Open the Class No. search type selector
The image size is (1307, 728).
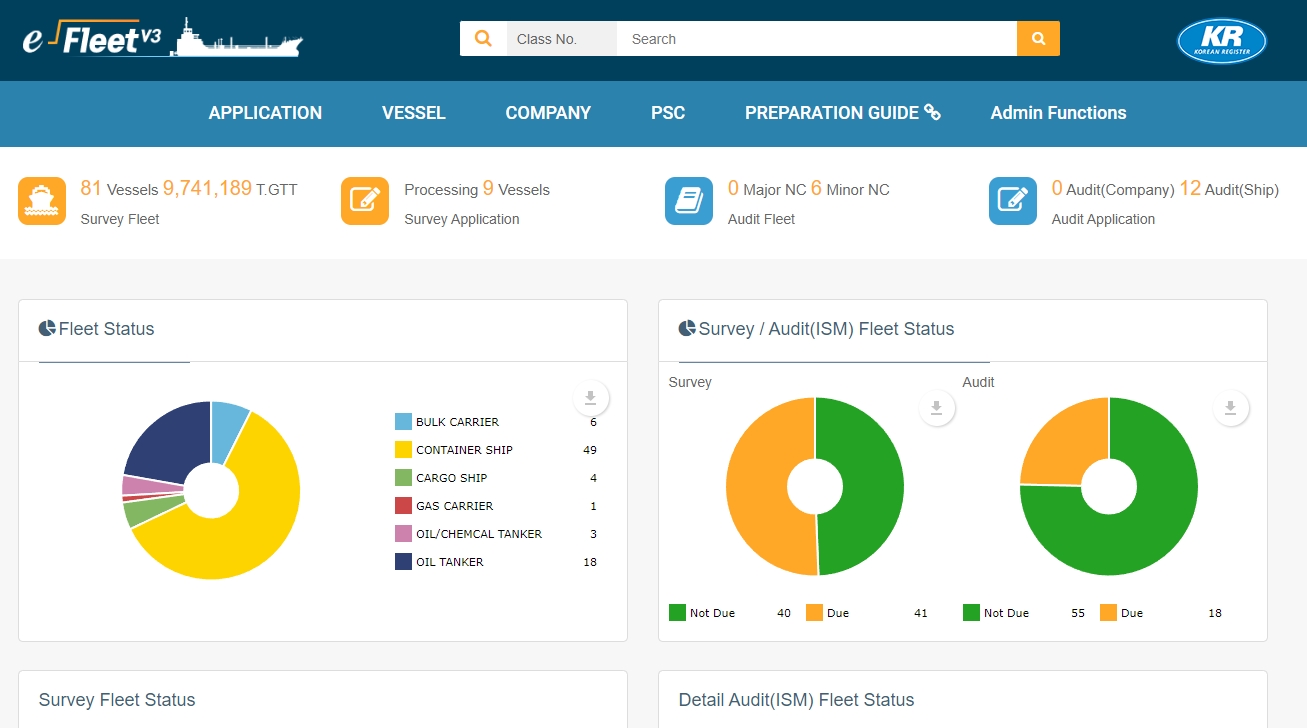pyautogui.click(x=562, y=39)
